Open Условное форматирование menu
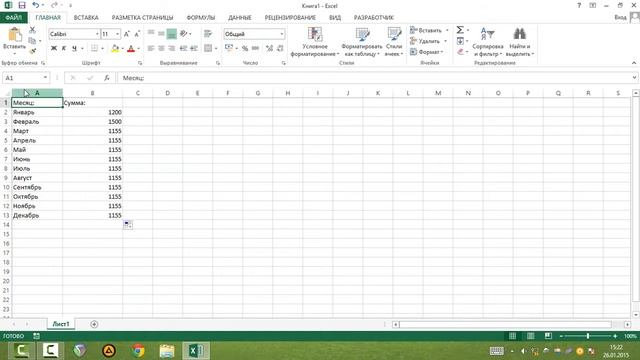This screenshot has height=360, width=640. tap(315, 42)
